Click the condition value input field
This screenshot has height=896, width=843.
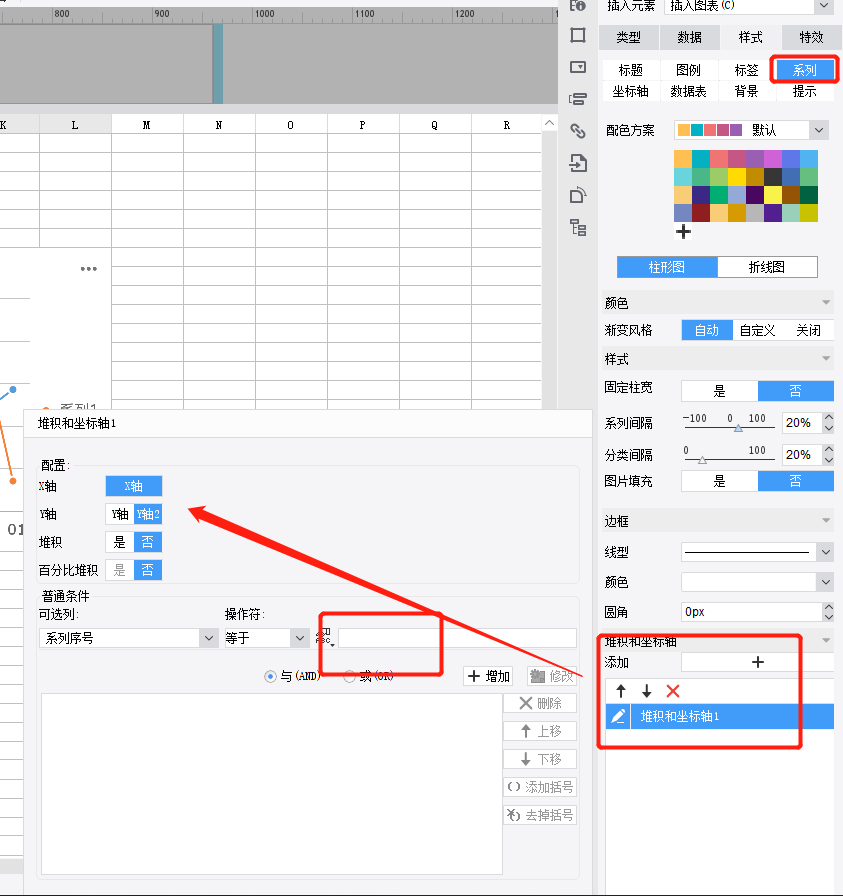click(457, 638)
